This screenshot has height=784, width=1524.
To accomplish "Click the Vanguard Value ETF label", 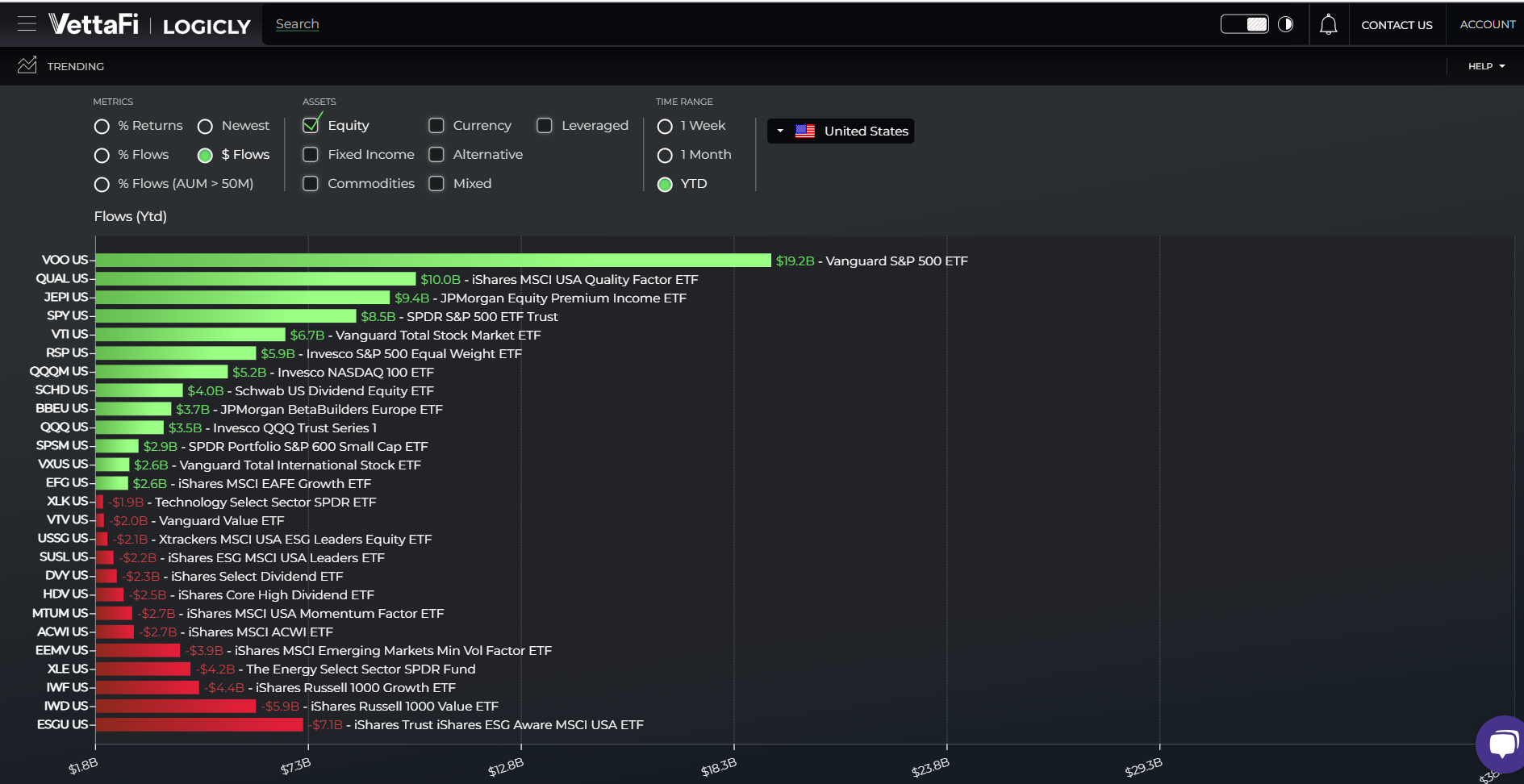I will coord(221,521).
